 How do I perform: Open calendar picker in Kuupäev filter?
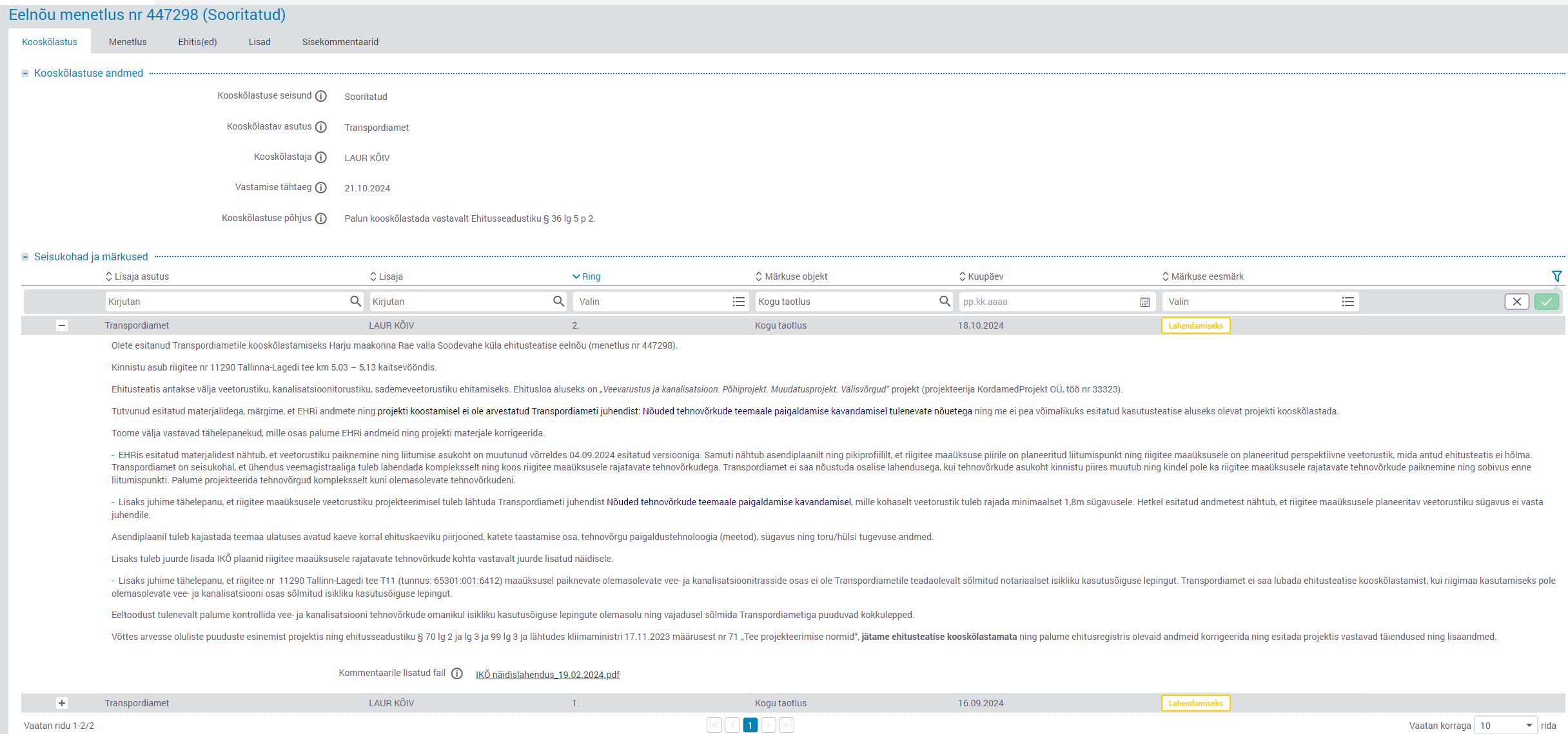(1145, 302)
